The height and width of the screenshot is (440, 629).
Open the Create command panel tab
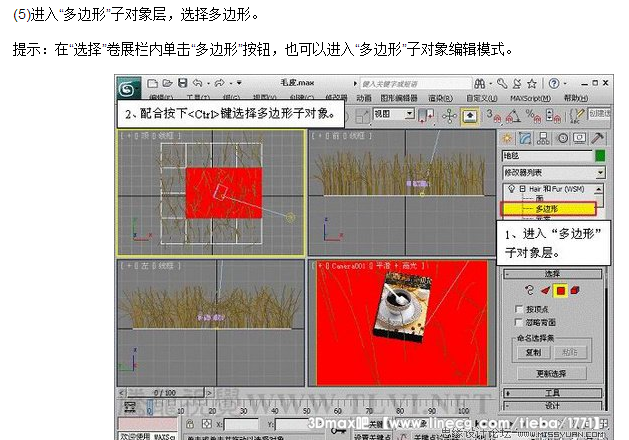[509, 138]
